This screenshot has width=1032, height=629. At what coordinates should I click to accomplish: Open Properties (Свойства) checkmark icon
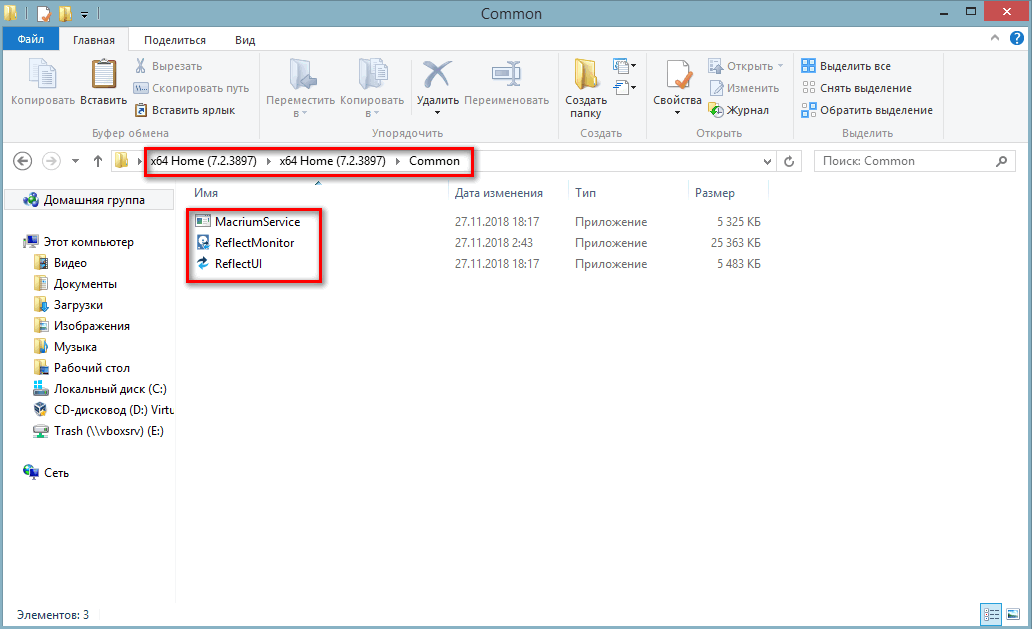(677, 76)
